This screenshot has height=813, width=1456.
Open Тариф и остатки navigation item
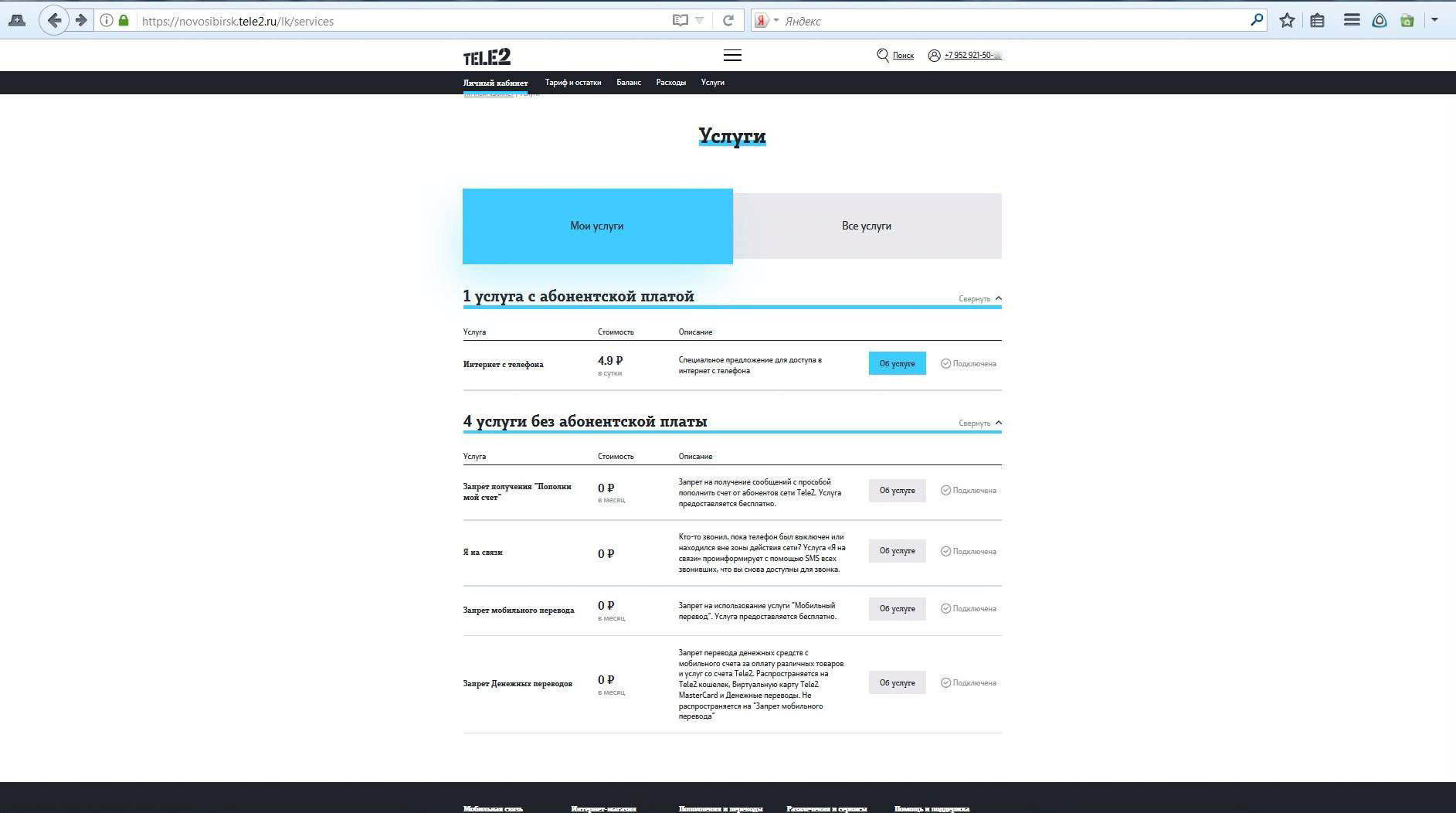pos(572,83)
